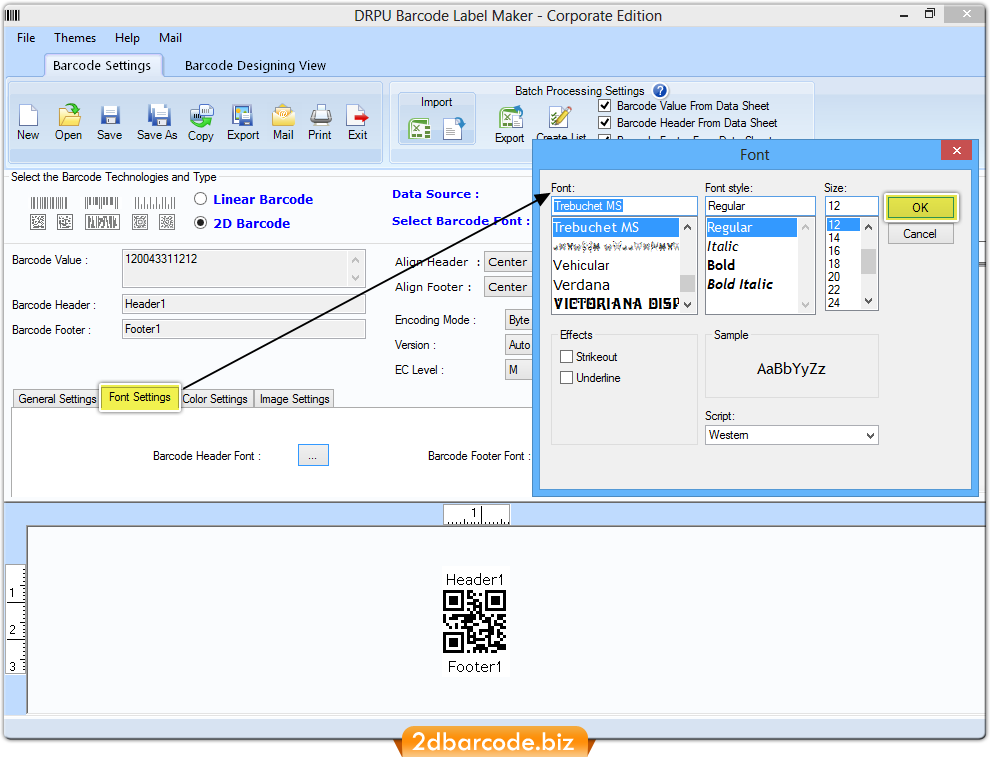Open the Themes menu
Screen dimensions: 990x757
75,38
